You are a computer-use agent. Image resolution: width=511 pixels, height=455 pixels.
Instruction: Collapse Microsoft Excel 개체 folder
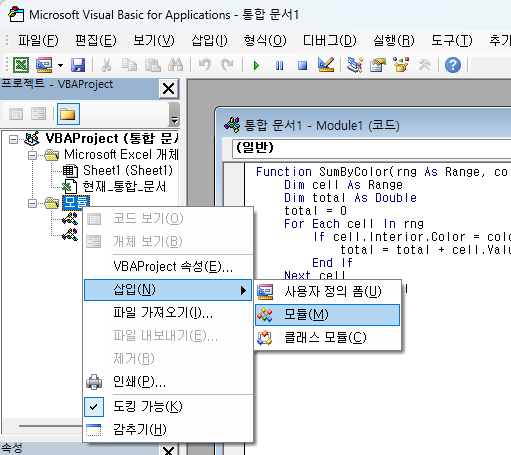pos(32,155)
